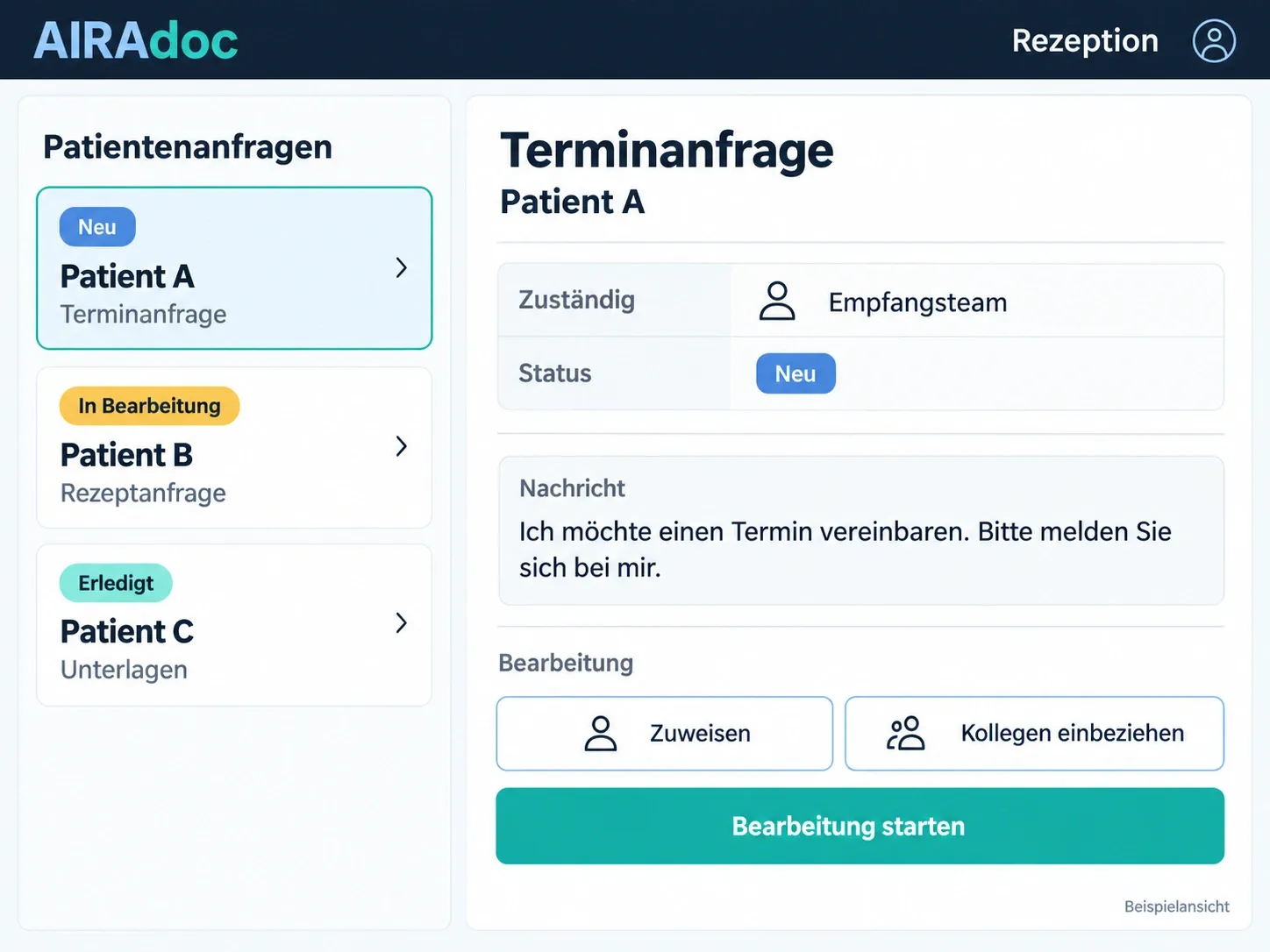
Task: Click the Bearbeitung section label
Action: [x=566, y=663]
